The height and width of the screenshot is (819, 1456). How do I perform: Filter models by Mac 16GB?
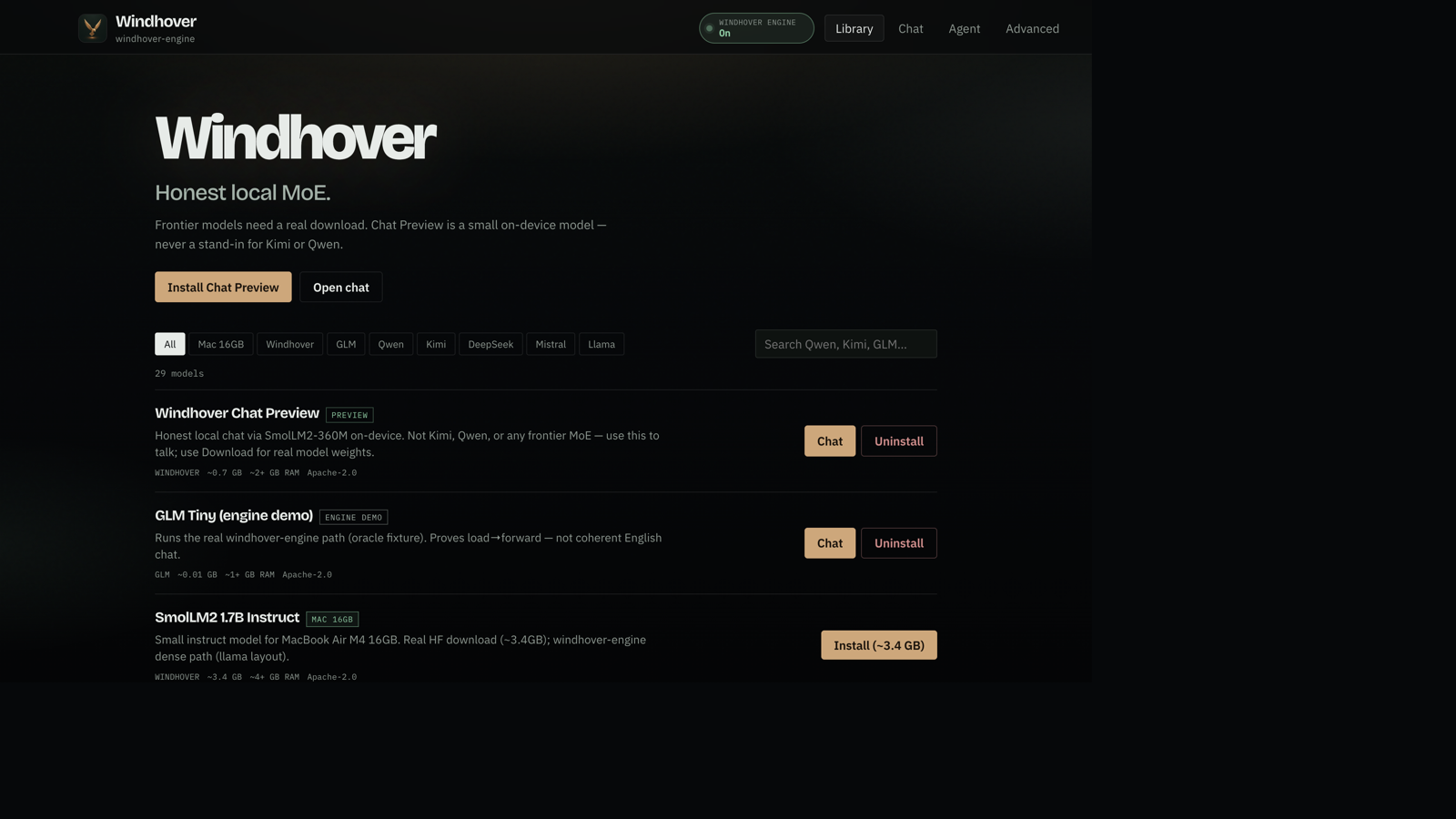tap(221, 344)
